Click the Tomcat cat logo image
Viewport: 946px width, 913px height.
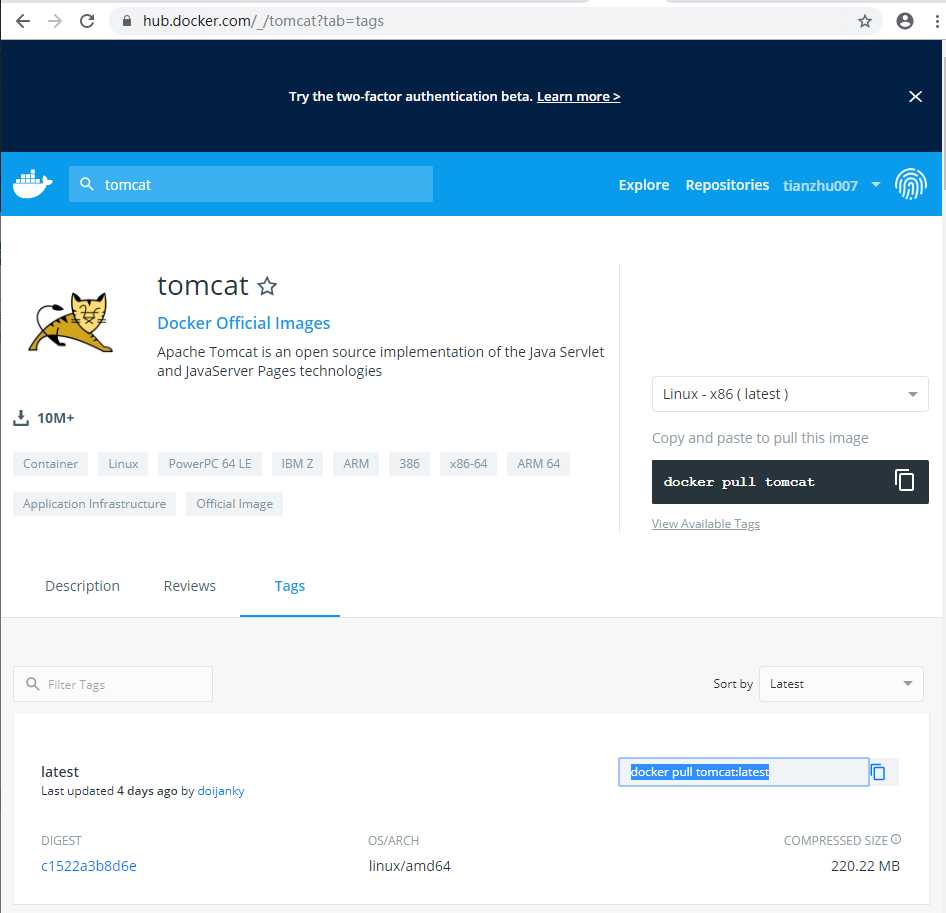[71, 322]
